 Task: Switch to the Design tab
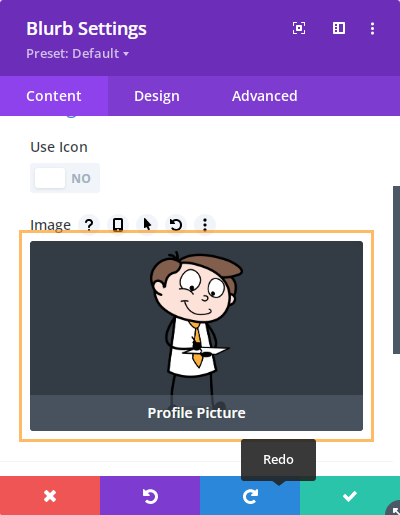coord(157,96)
